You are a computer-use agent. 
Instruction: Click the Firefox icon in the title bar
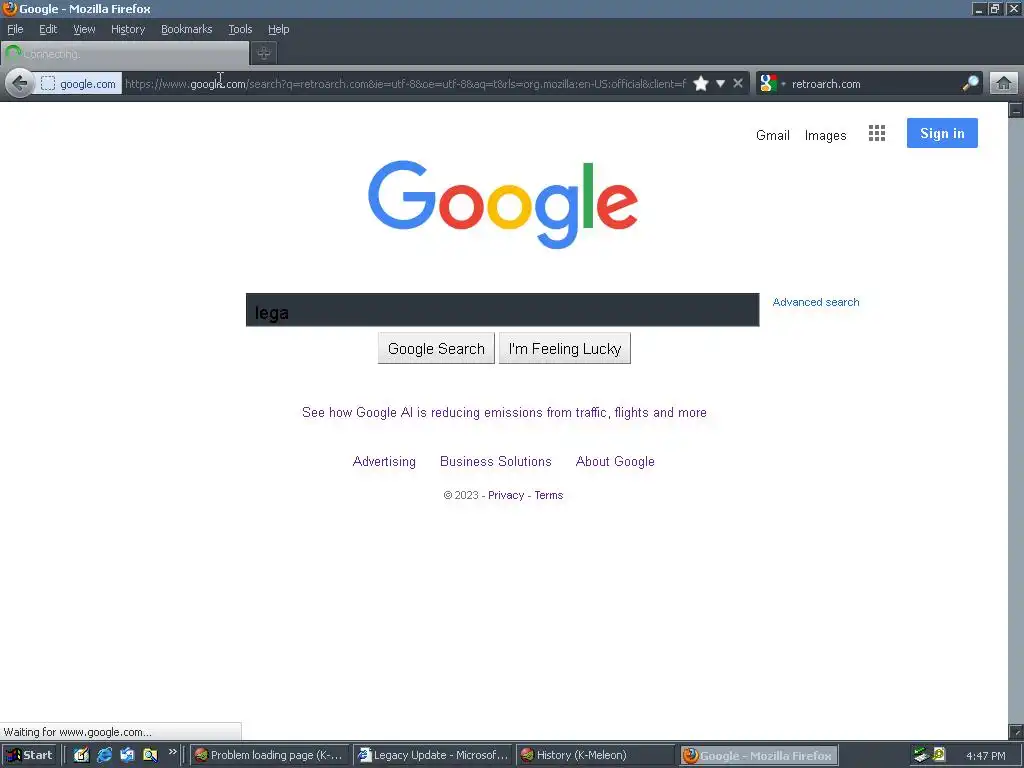[x=9, y=8]
